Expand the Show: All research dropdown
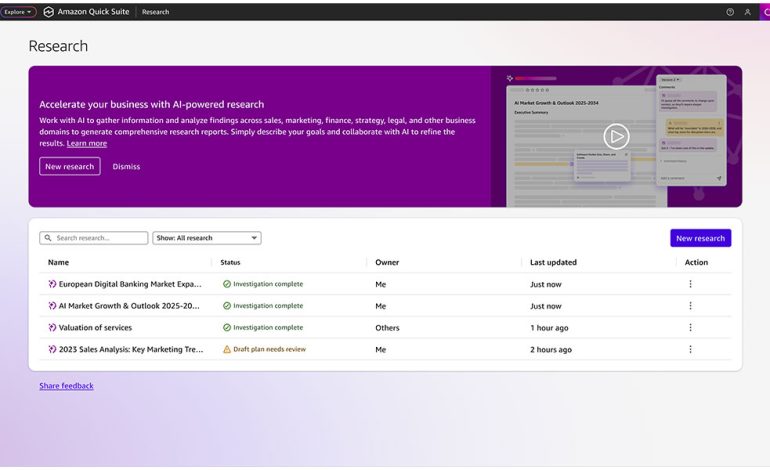Screen dimensions: 770x470 coord(207,238)
